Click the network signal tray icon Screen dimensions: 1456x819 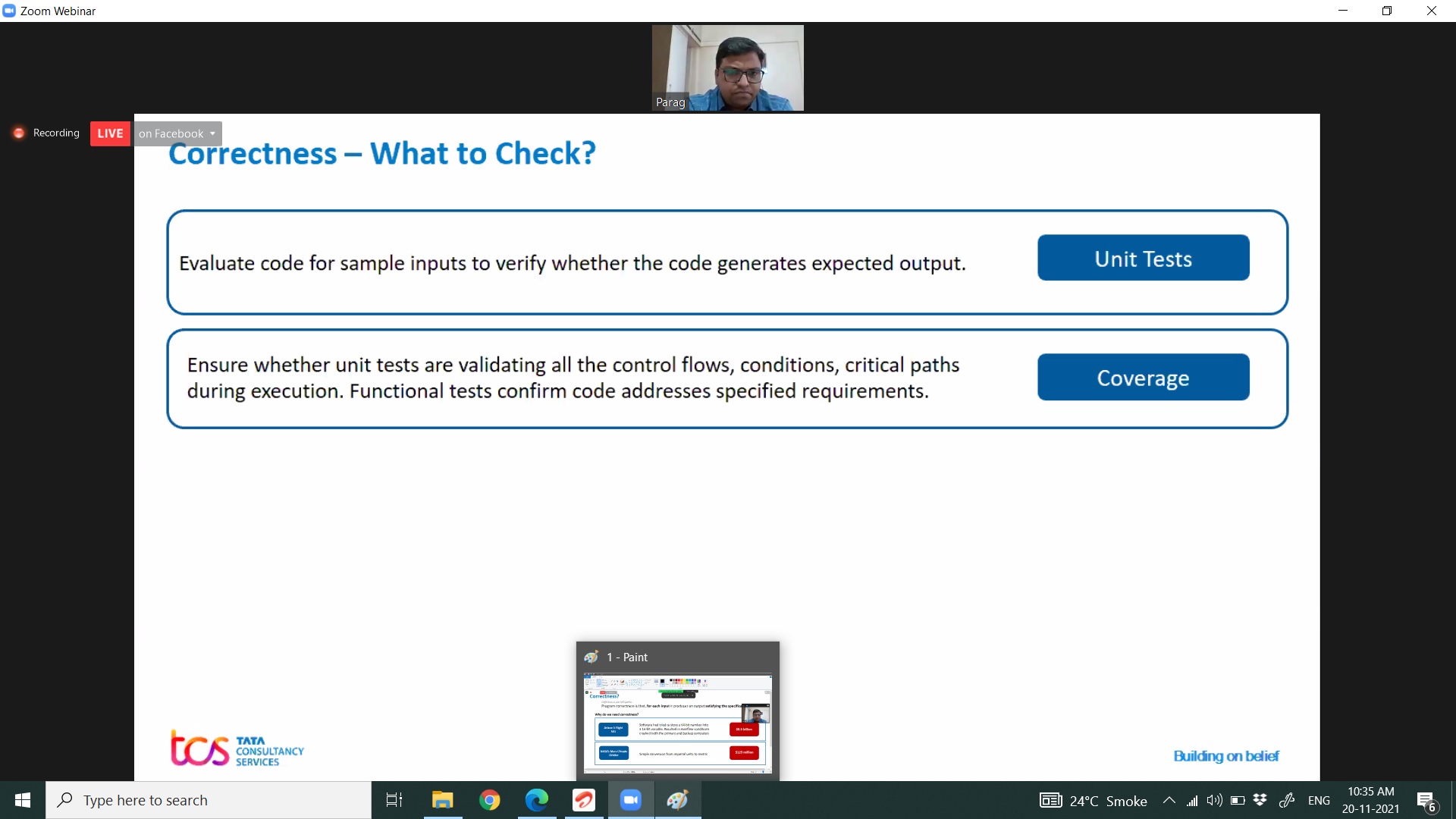(1192, 800)
